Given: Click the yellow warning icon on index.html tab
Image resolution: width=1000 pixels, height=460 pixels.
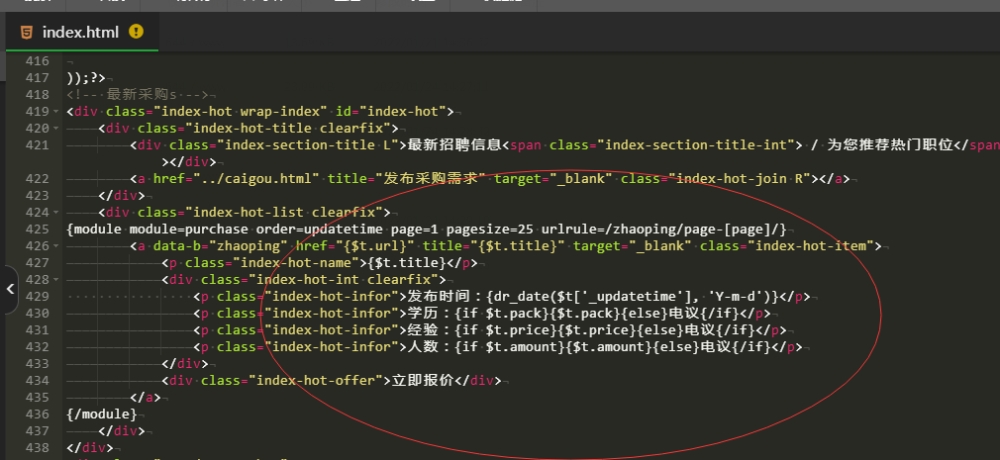Looking at the screenshot, I should click(x=136, y=31).
